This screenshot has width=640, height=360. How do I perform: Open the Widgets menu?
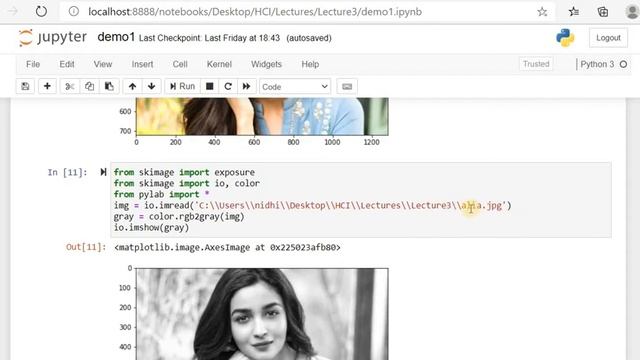tap(267, 64)
